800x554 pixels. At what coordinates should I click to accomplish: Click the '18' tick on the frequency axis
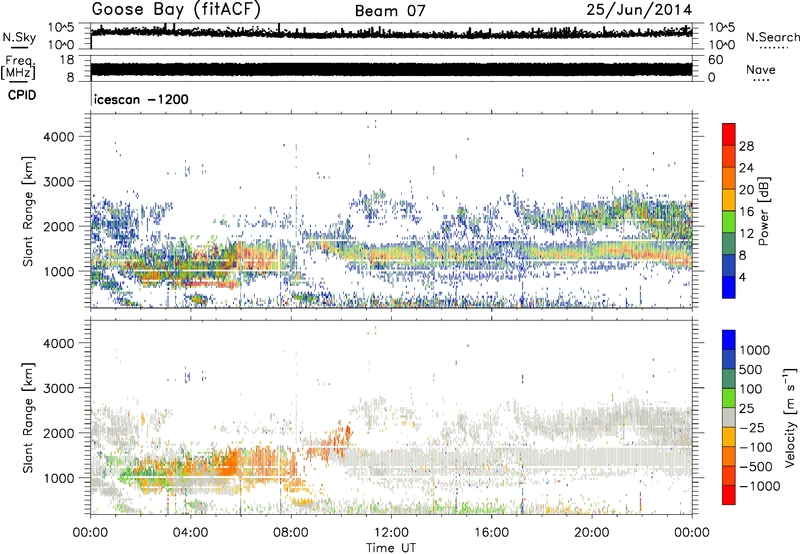[66, 60]
